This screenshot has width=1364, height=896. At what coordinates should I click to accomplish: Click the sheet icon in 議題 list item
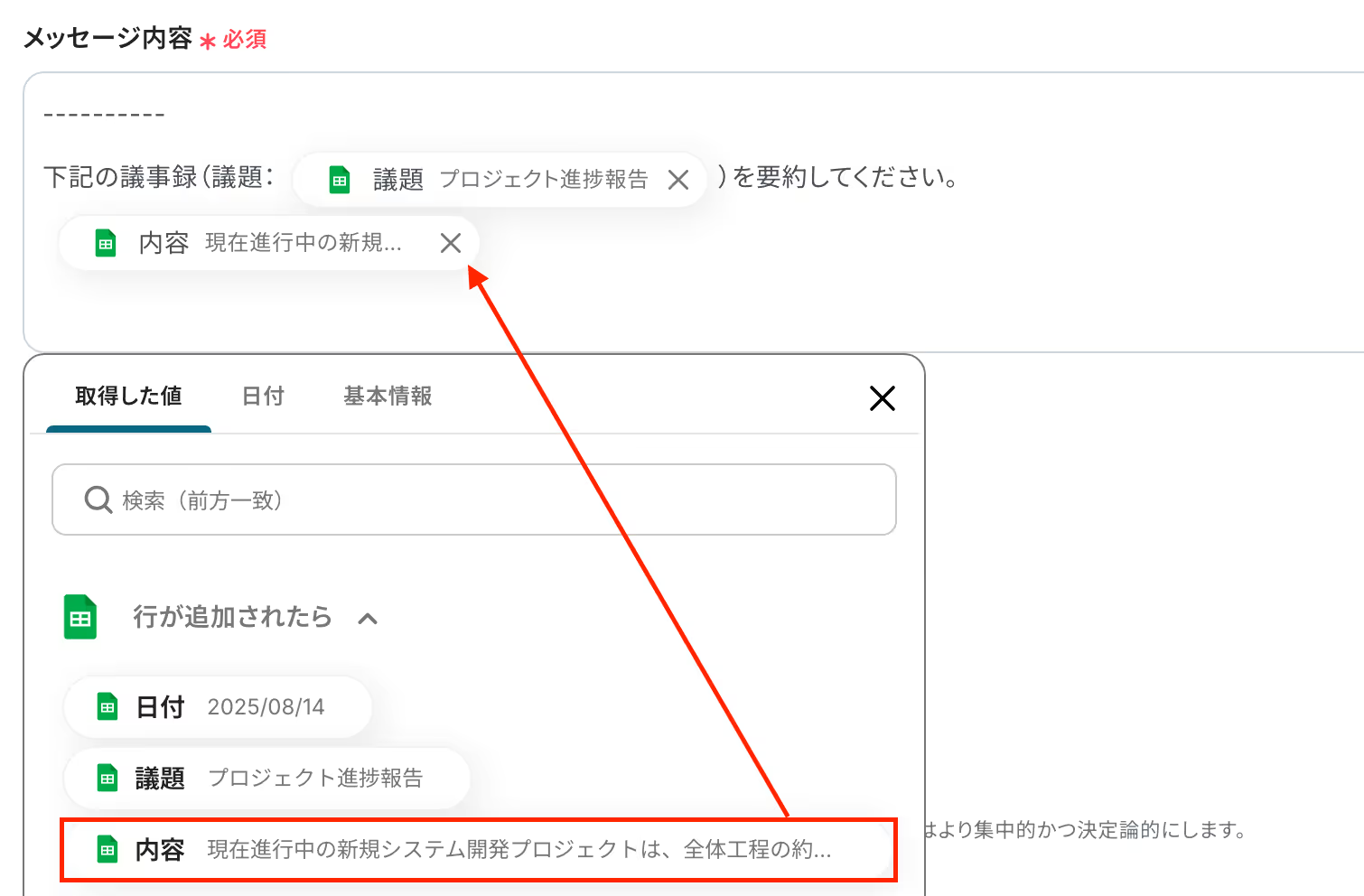[107, 778]
